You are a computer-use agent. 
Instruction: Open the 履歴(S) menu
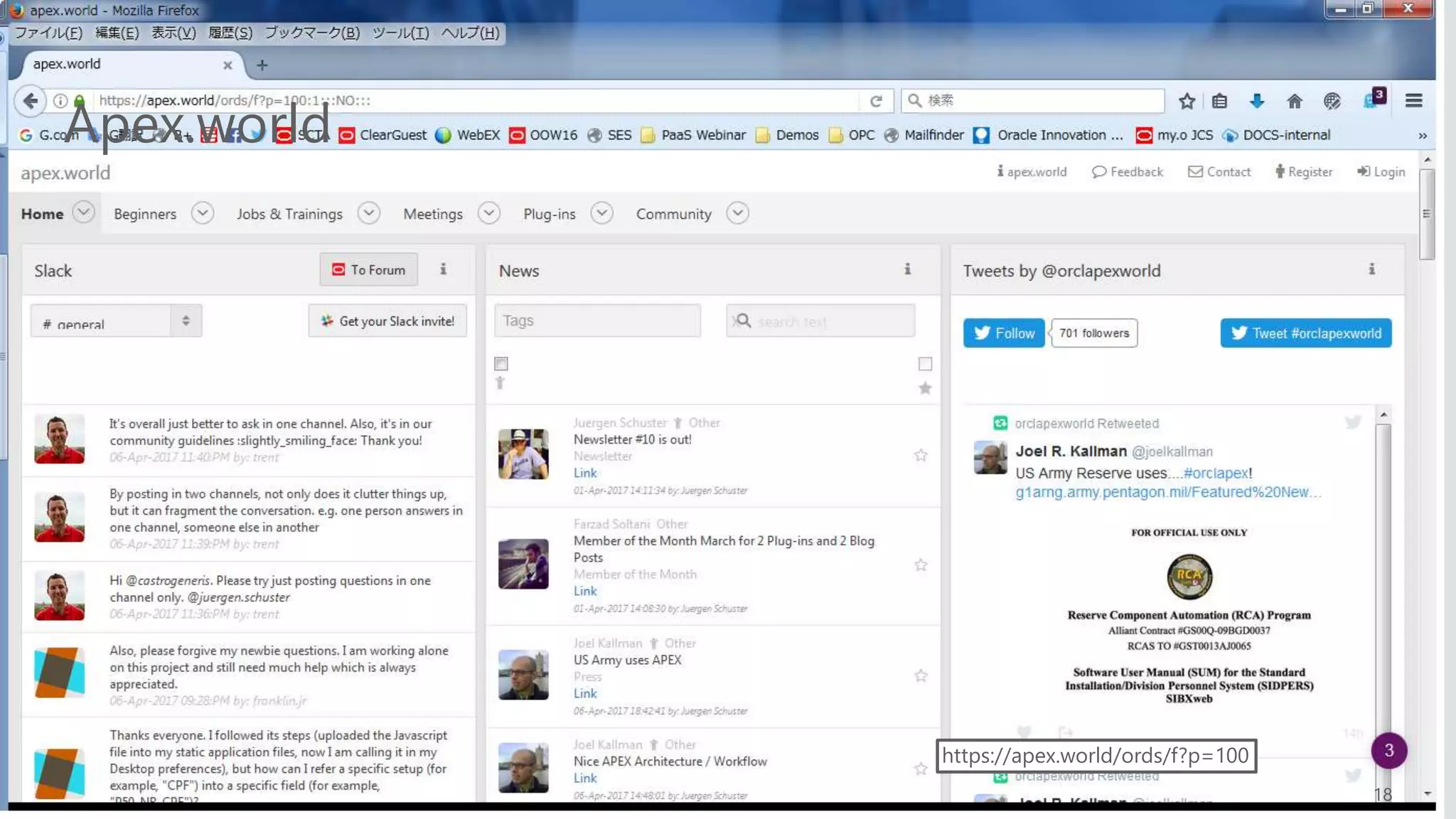230,33
